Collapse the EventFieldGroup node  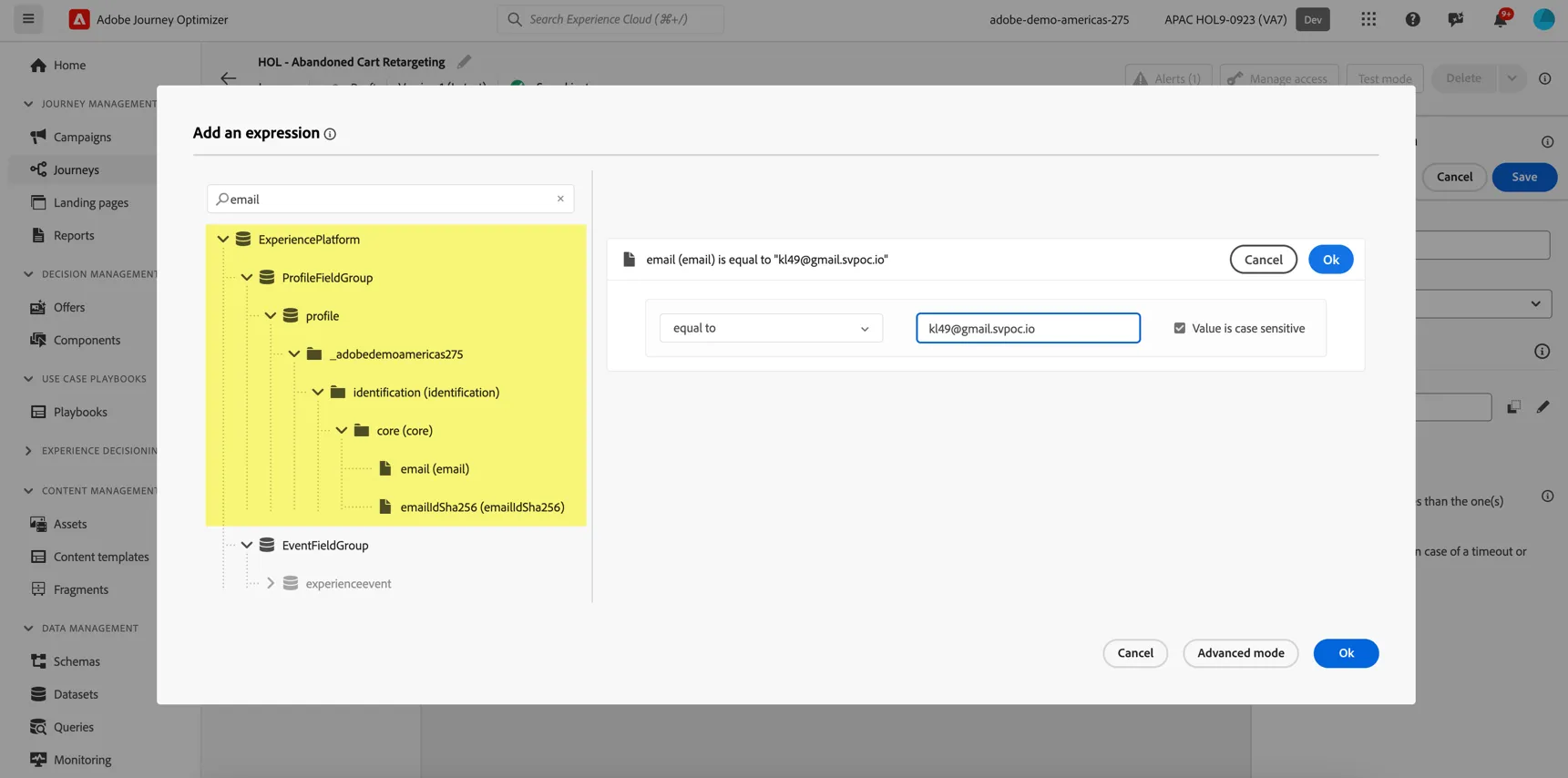point(247,546)
